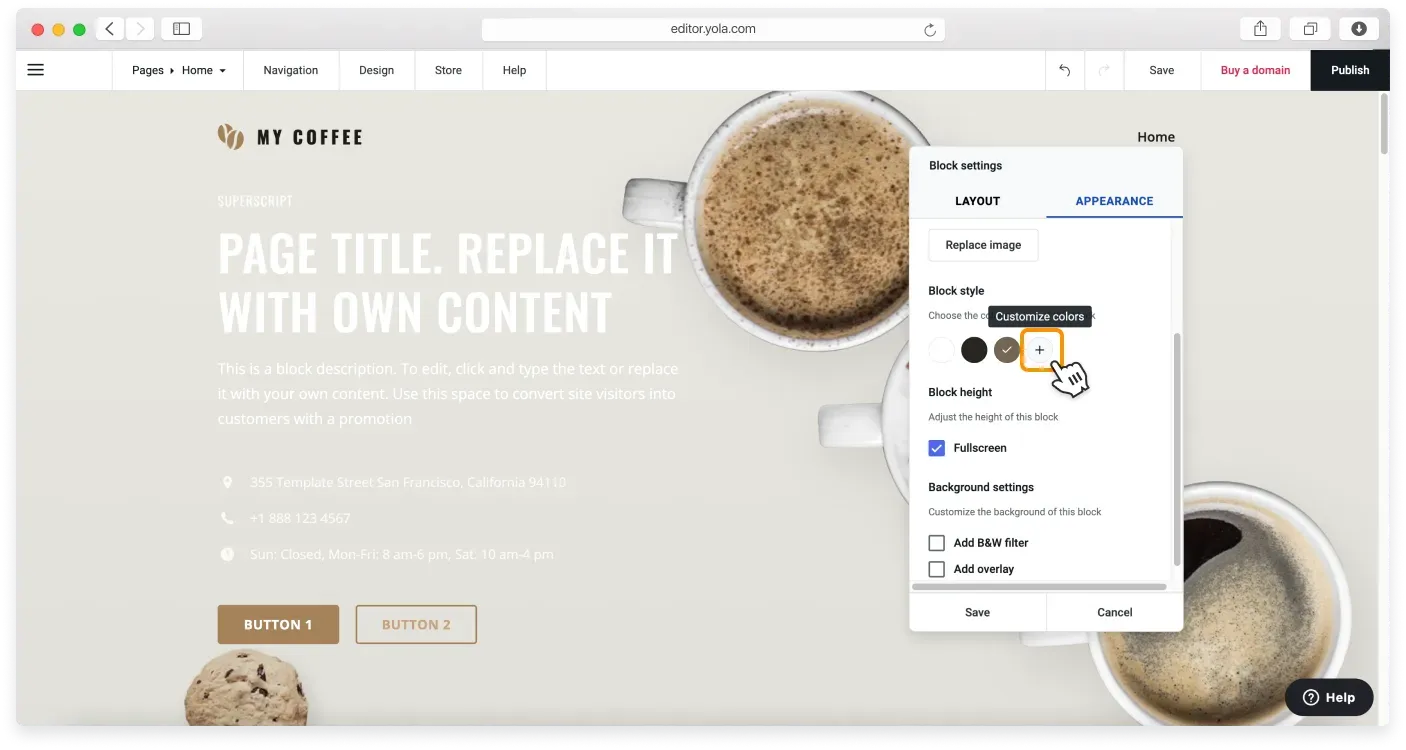Click the browser share icon

point(1261,29)
